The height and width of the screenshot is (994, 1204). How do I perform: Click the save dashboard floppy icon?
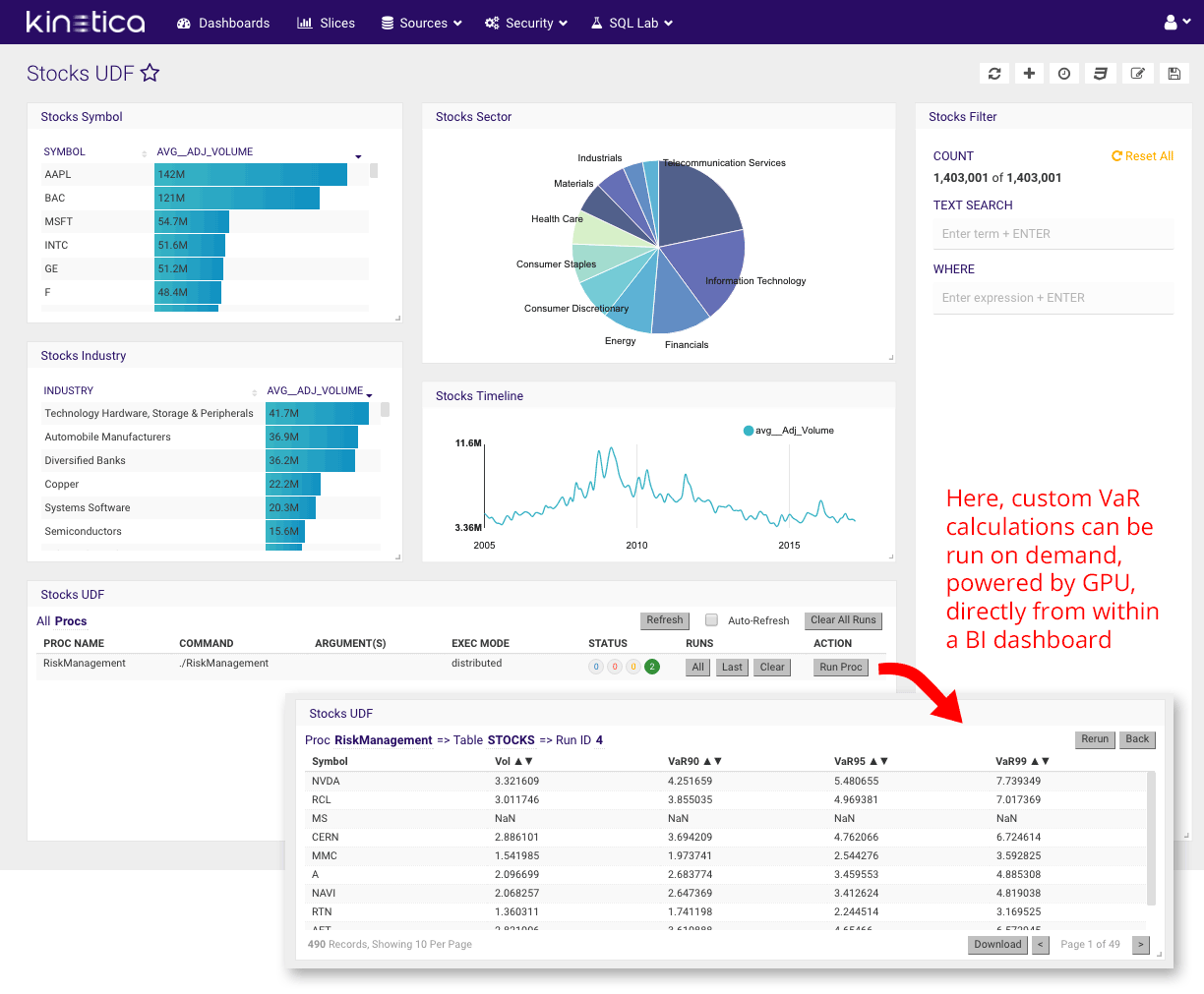[1174, 73]
